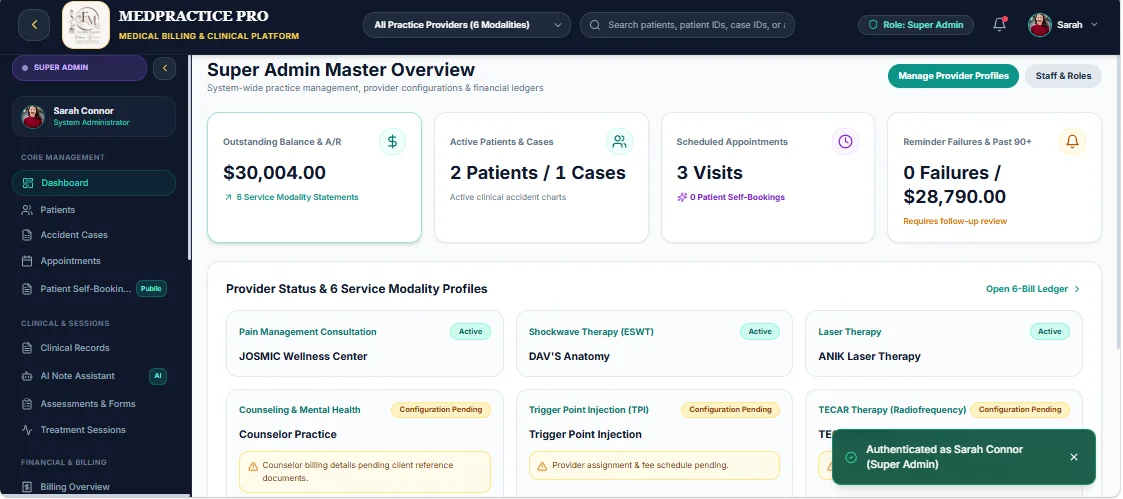Open the ANIK Laser Therapy provider card
Viewport: 1123px width, 499px height.
tap(944, 344)
